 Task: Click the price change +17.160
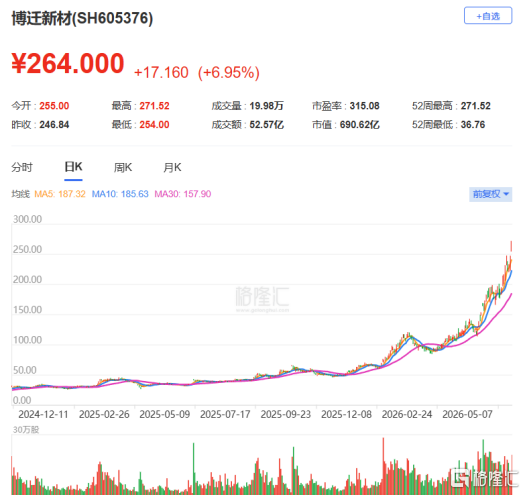161,73
